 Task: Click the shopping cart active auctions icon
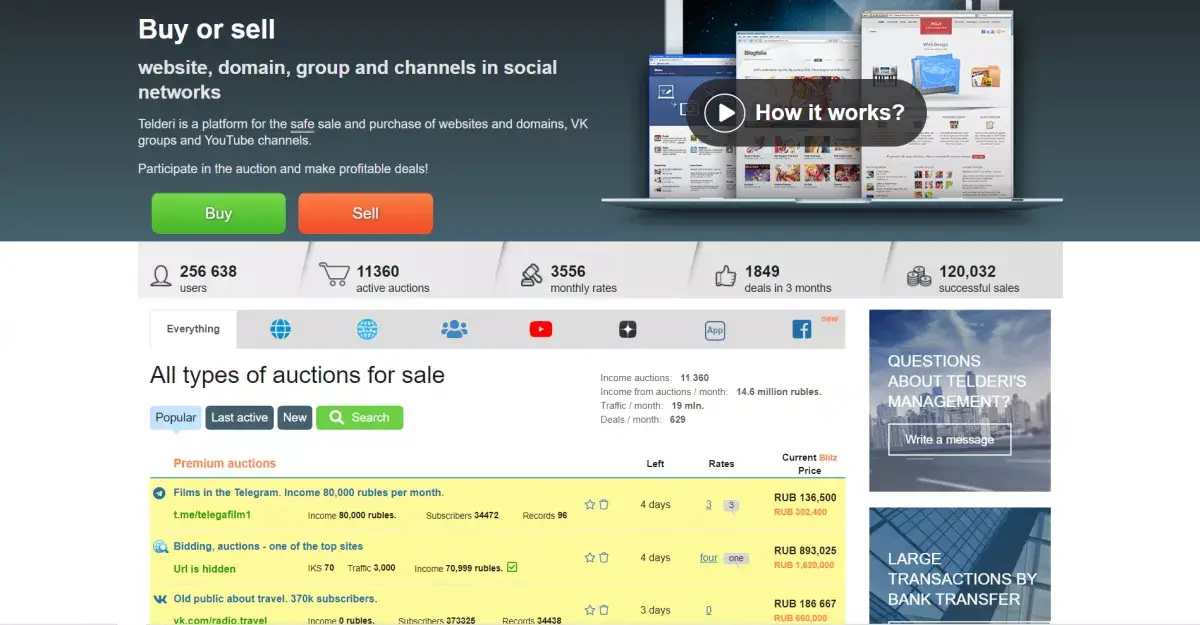tap(334, 275)
